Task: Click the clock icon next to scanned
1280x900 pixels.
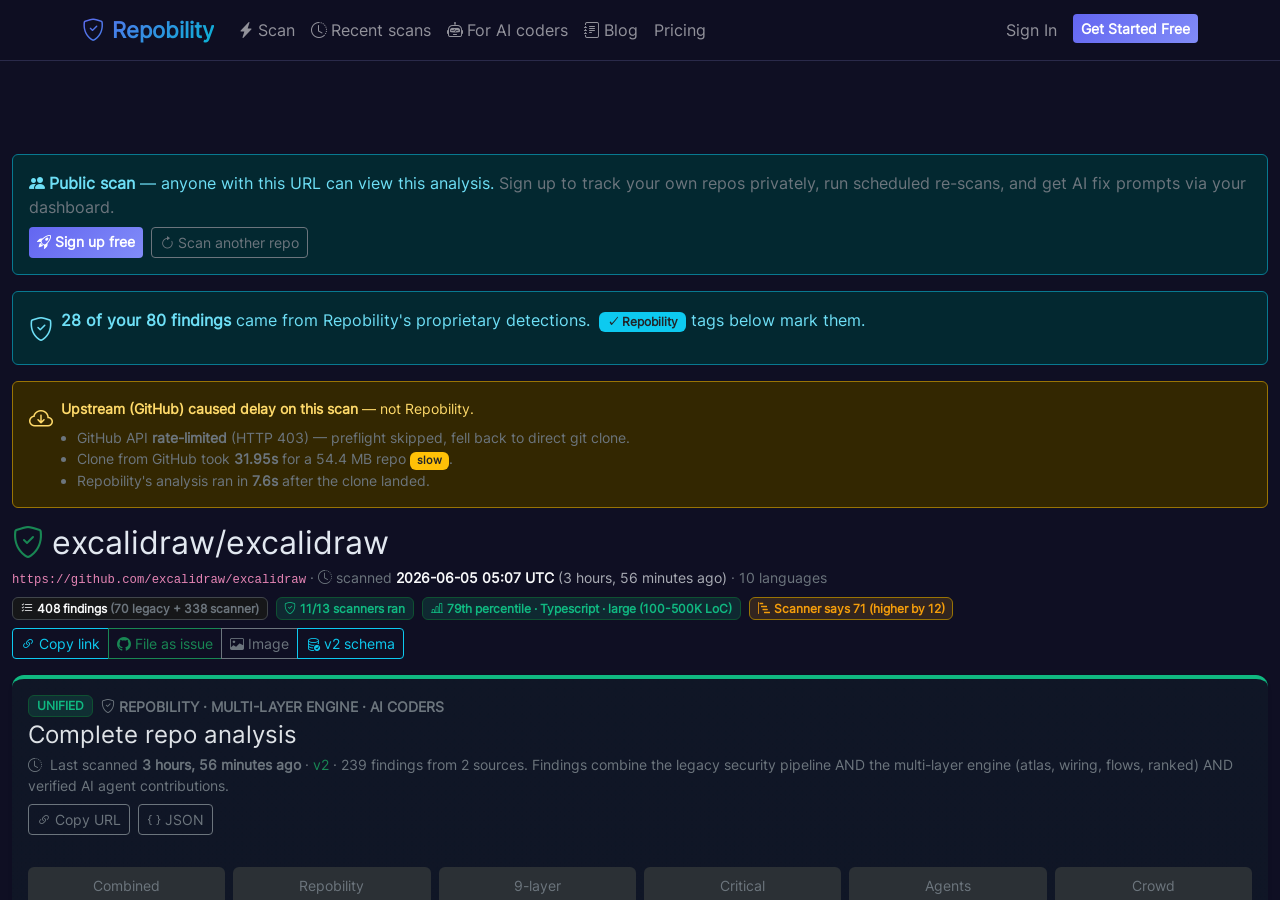Action: [x=325, y=577]
